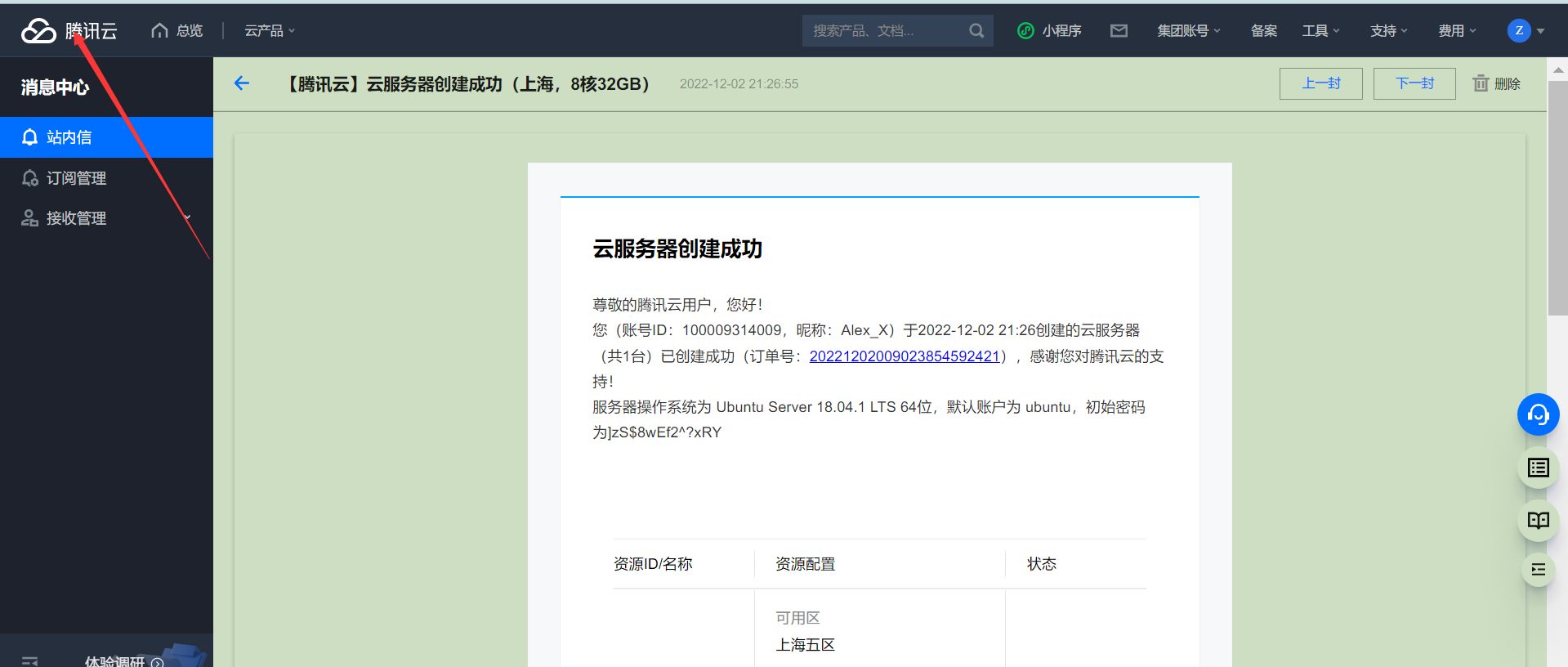Open 订阅管理 in sidebar
The image size is (1568, 667).
pos(106,178)
